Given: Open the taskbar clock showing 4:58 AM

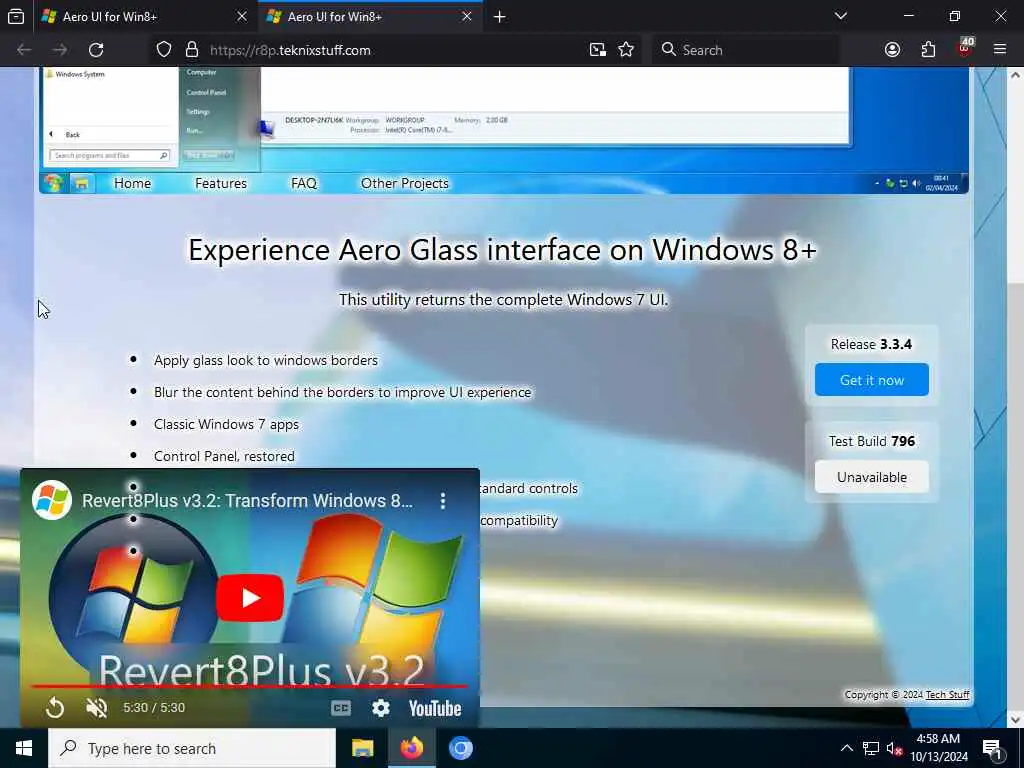Looking at the screenshot, I should click(x=939, y=748).
